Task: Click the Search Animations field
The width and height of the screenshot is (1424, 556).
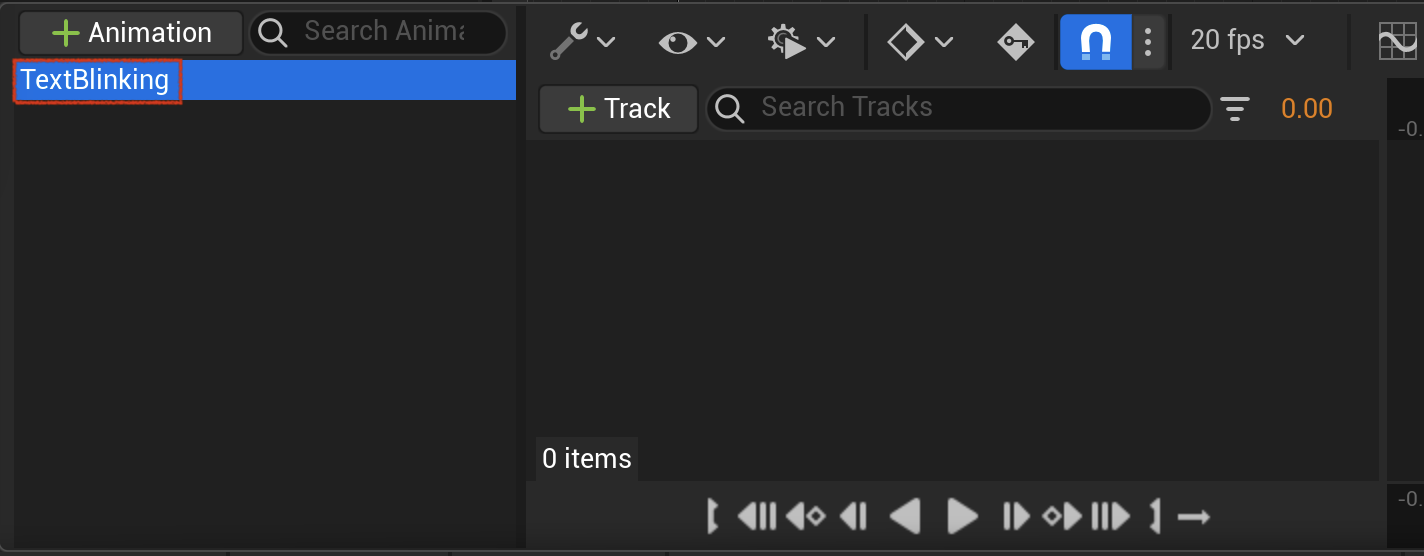Action: click(378, 33)
